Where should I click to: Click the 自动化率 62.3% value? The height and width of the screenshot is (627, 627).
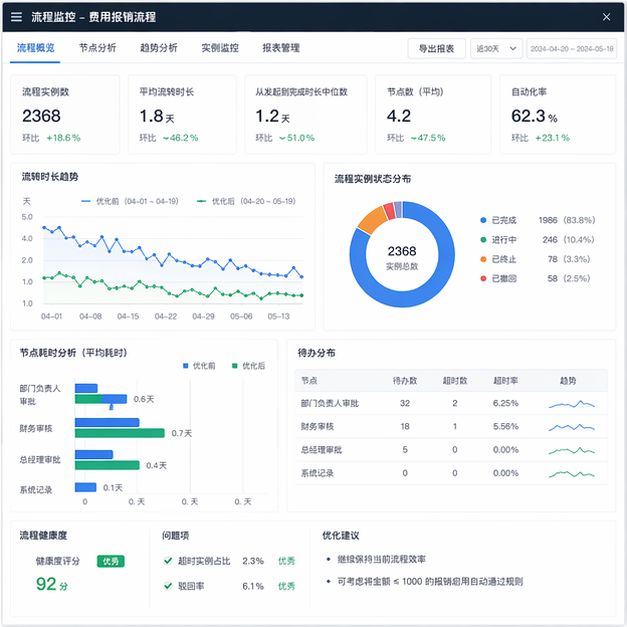(x=534, y=116)
